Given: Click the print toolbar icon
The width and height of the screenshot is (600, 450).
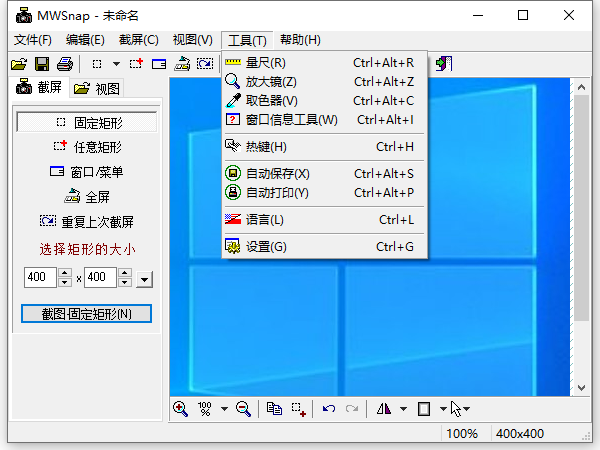Looking at the screenshot, I should 65,64.
